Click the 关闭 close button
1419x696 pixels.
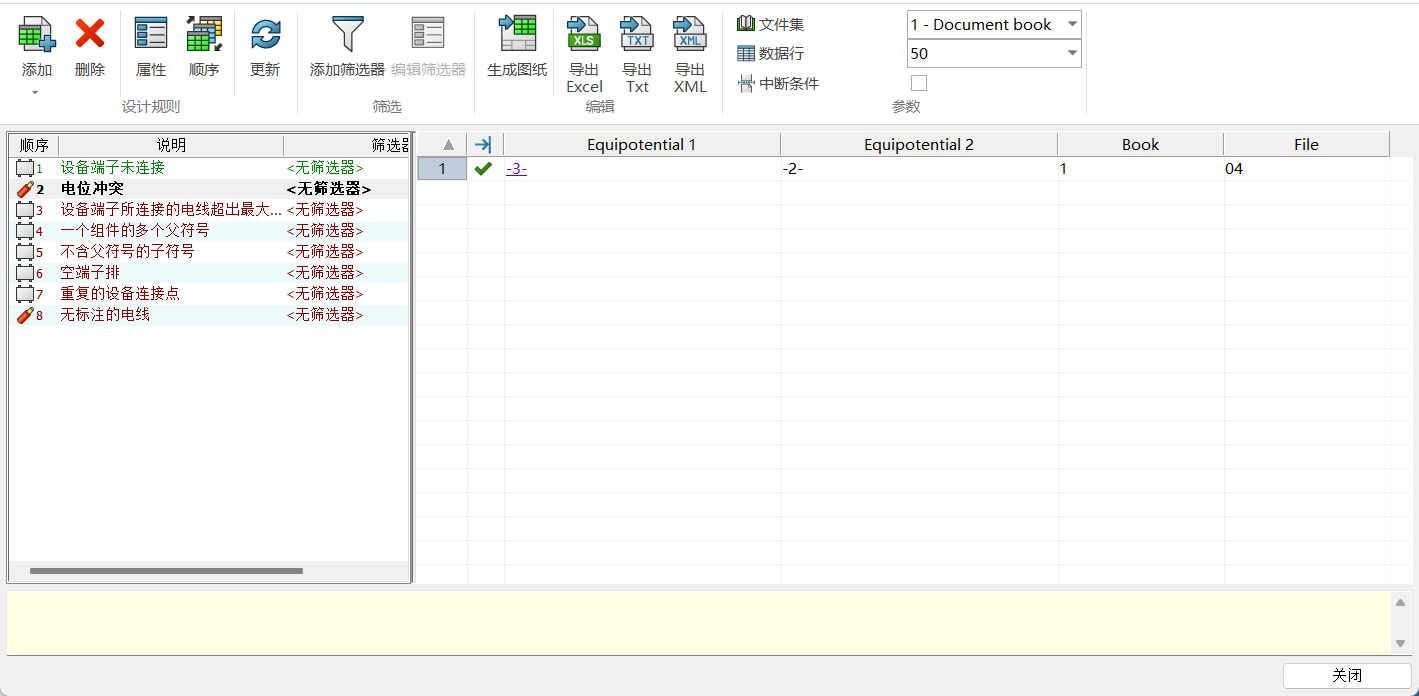pyautogui.click(x=1346, y=676)
